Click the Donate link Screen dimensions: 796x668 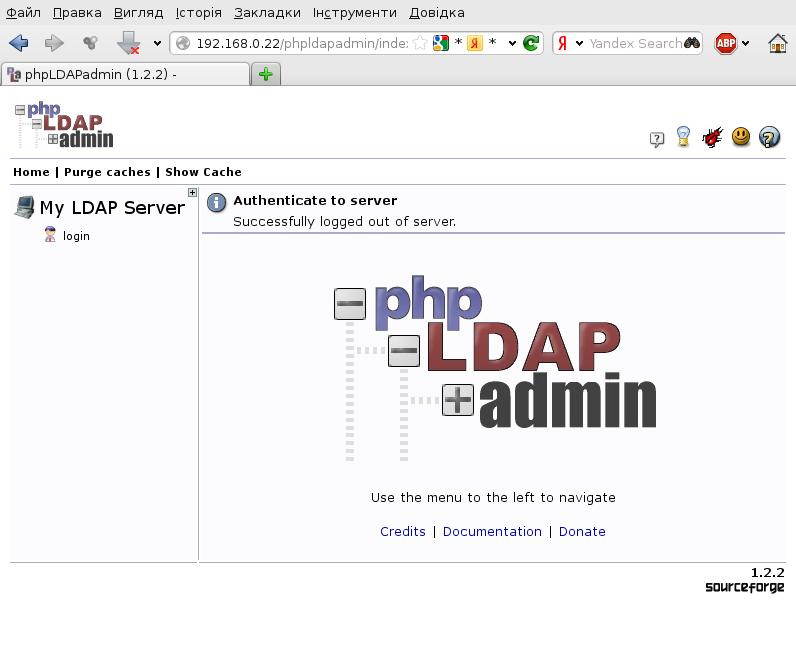[582, 531]
